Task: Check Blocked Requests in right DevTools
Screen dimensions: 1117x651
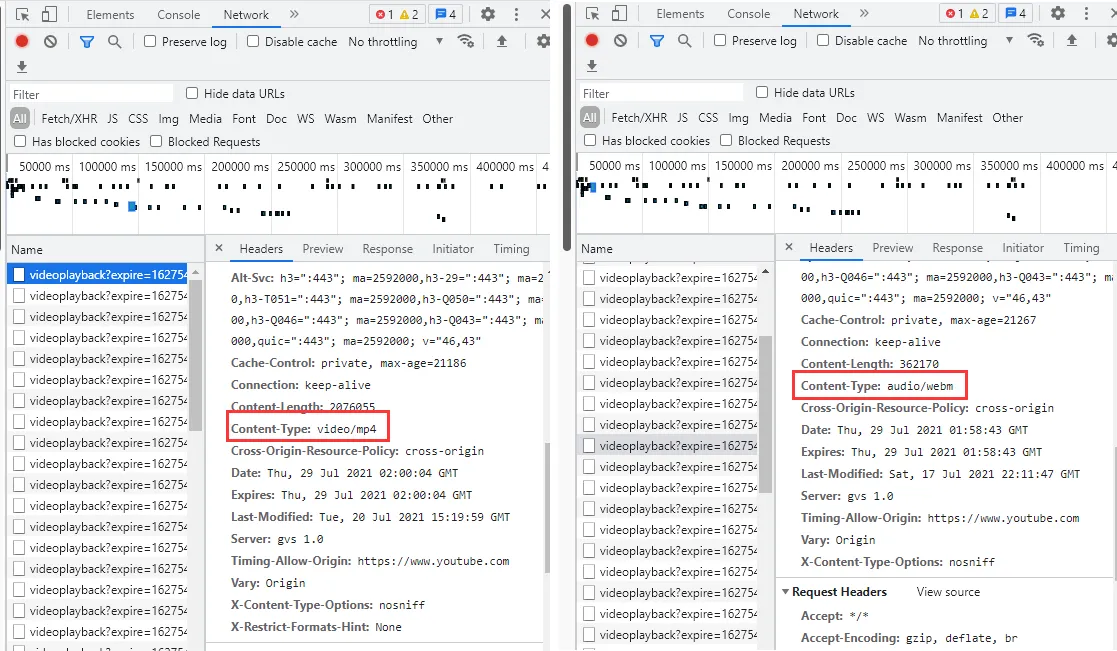Action: click(726, 140)
